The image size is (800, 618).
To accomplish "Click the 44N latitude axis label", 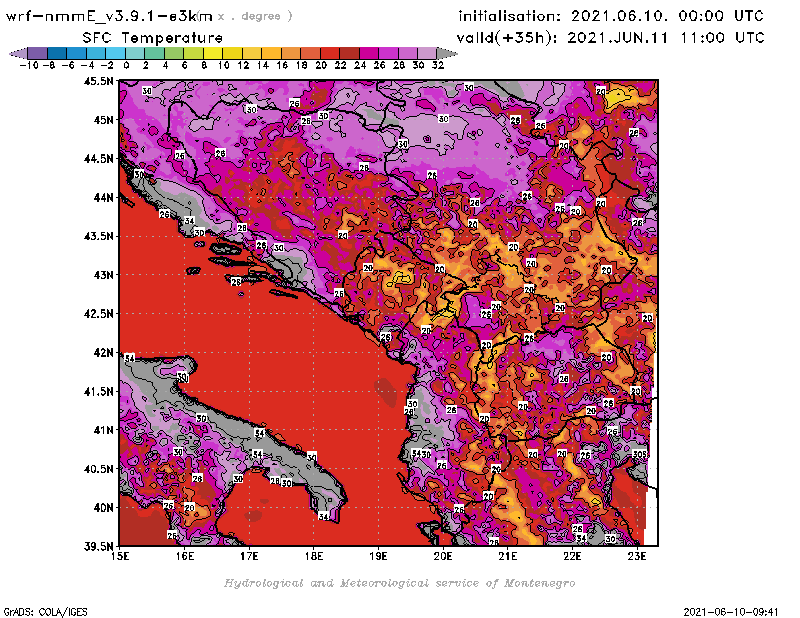I will (103, 197).
